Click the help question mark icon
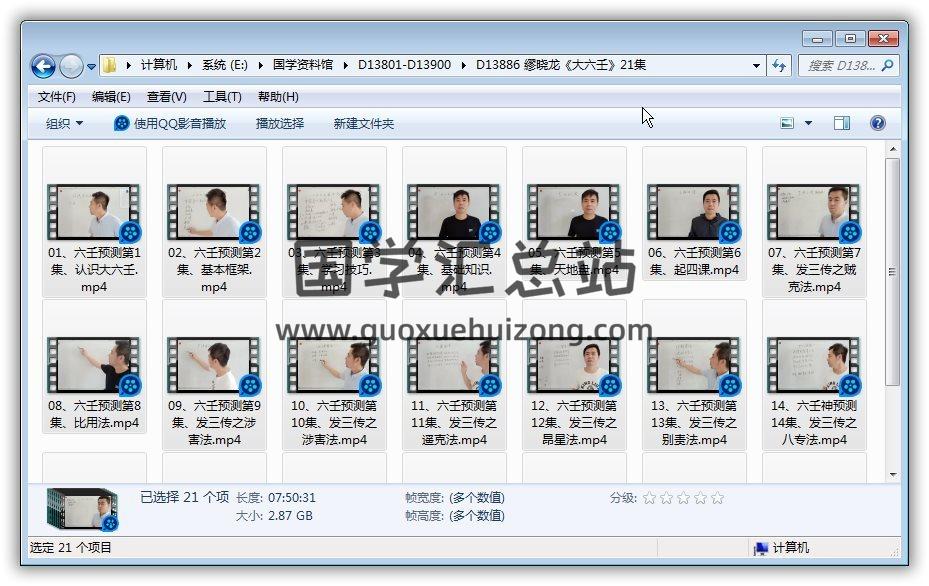Image resolution: width=929 pixels, height=586 pixels. point(878,123)
